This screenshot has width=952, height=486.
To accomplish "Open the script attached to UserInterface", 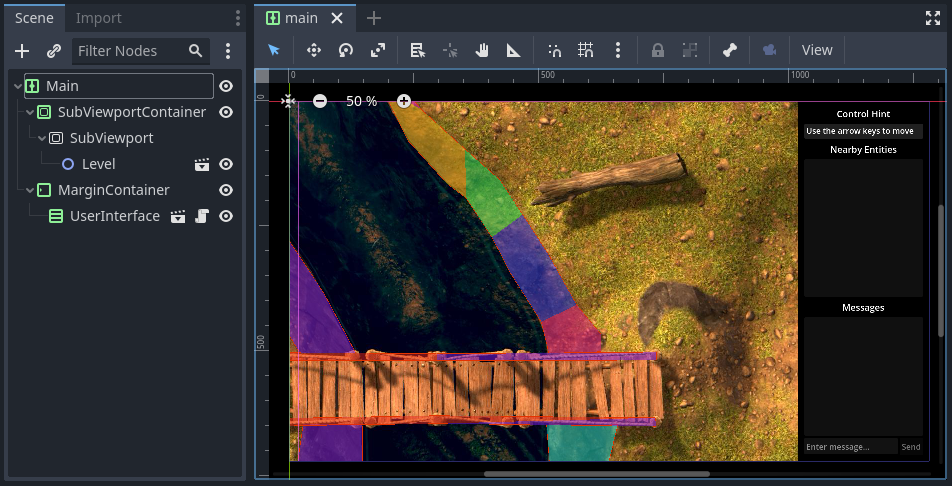I will [x=201, y=216].
